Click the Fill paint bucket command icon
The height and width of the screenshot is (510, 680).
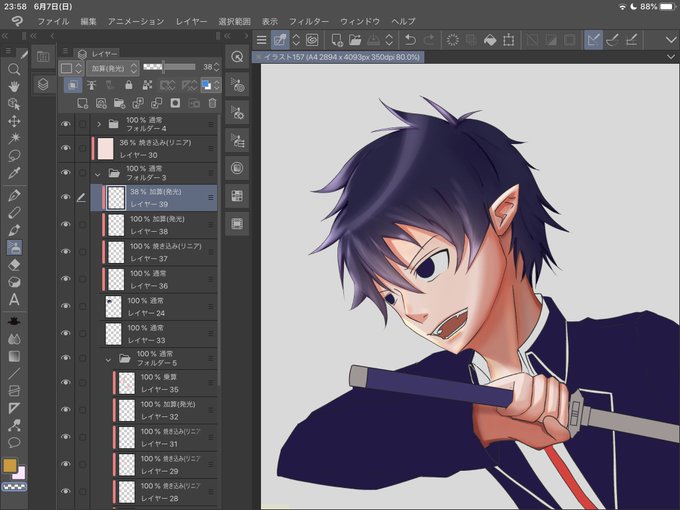[490, 40]
